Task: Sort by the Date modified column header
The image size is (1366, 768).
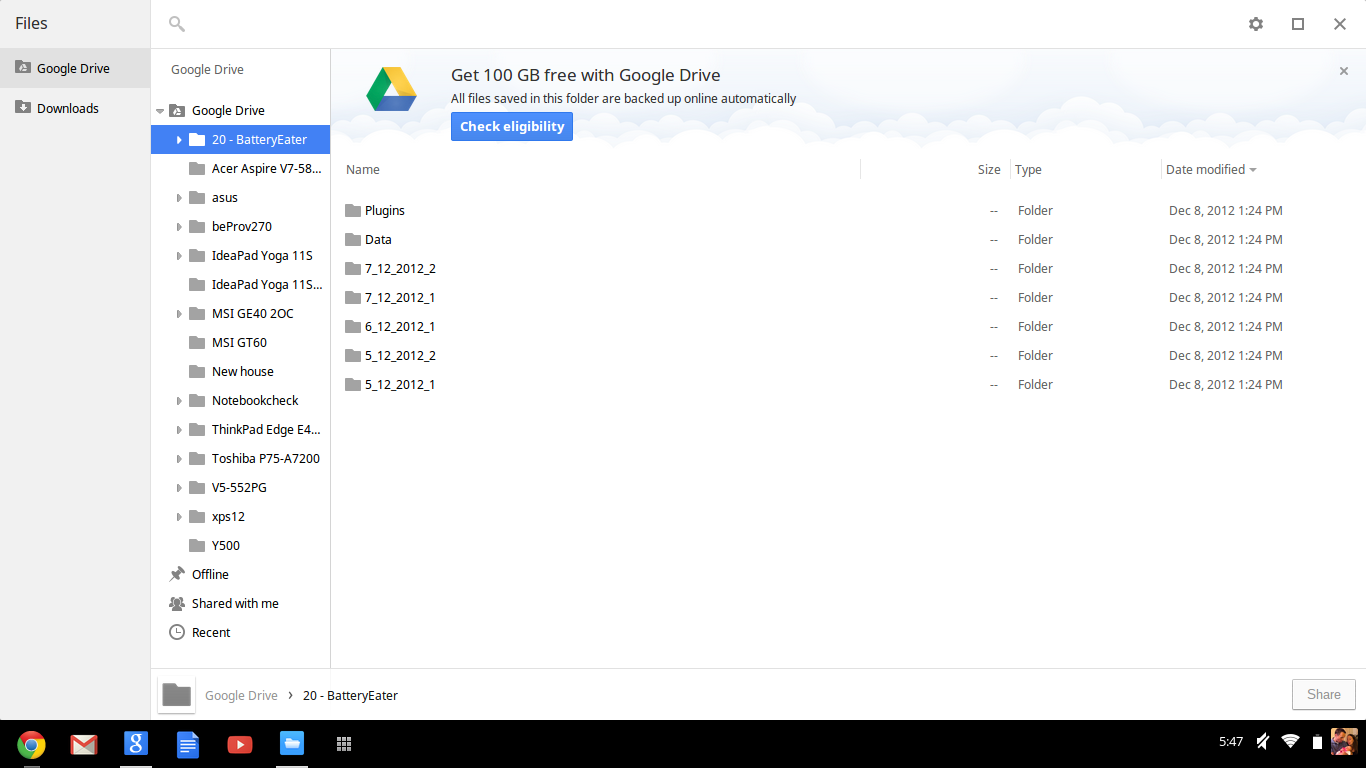Action: [x=1211, y=170]
